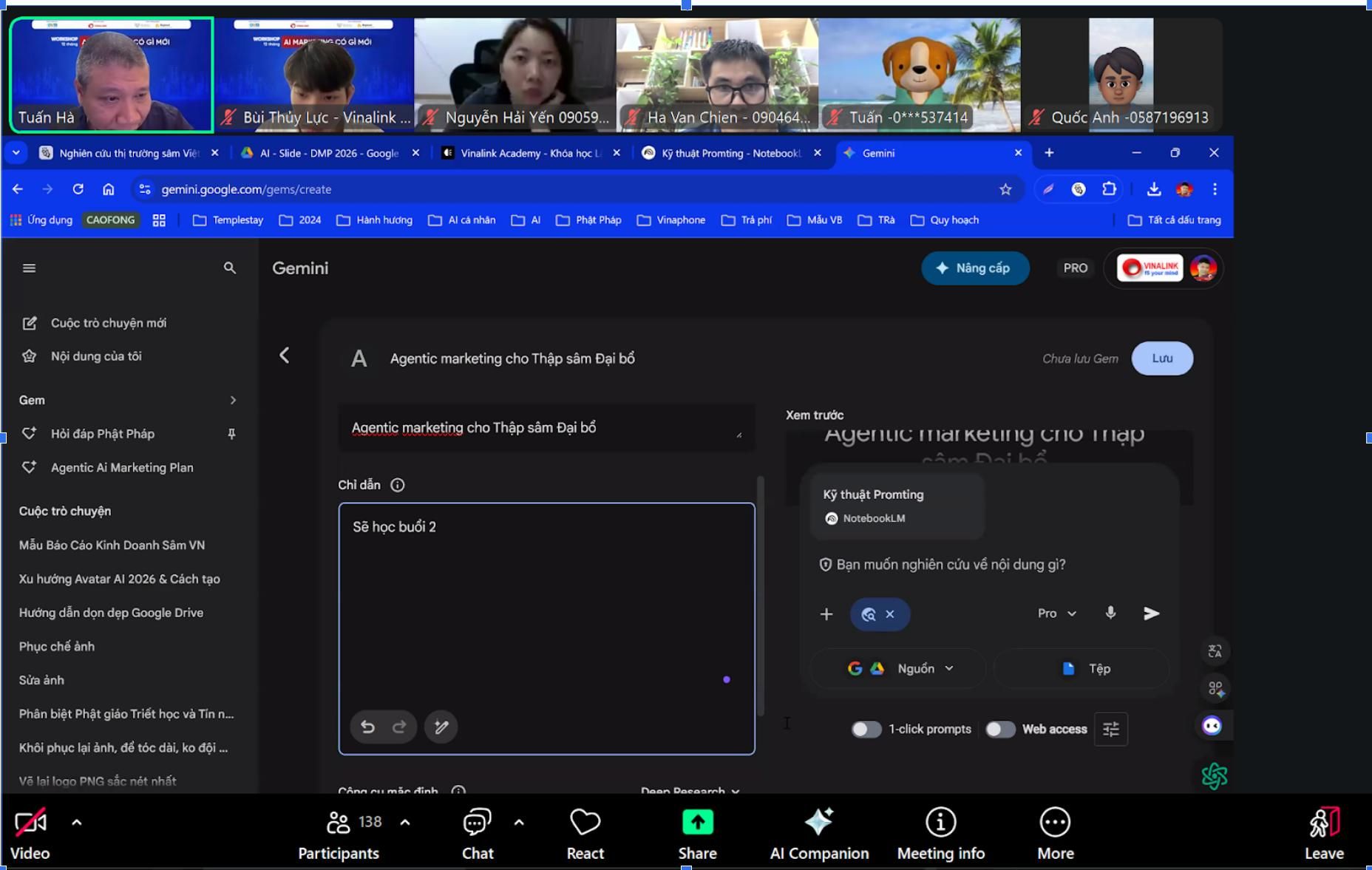Click the plus icon to add files in preview

pyautogui.click(x=826, y=614)
